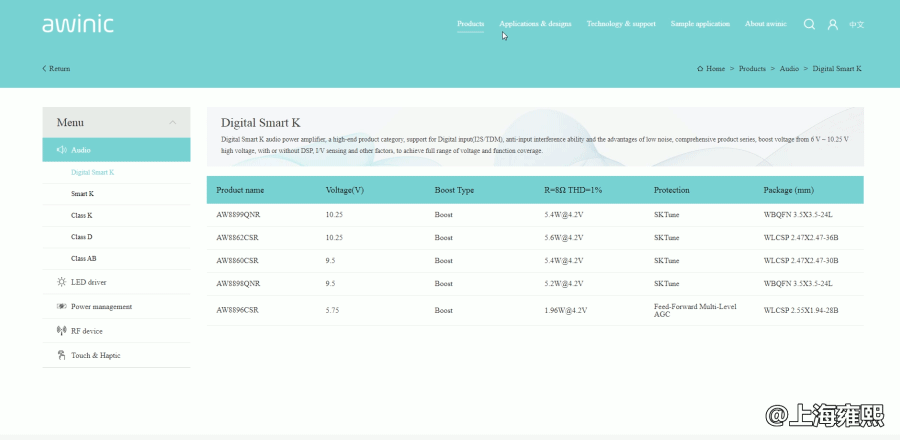The width and height of the screenshot is (900, 440).
Task: Click Boost in AW8896CSR row
Action: (443, 310)
